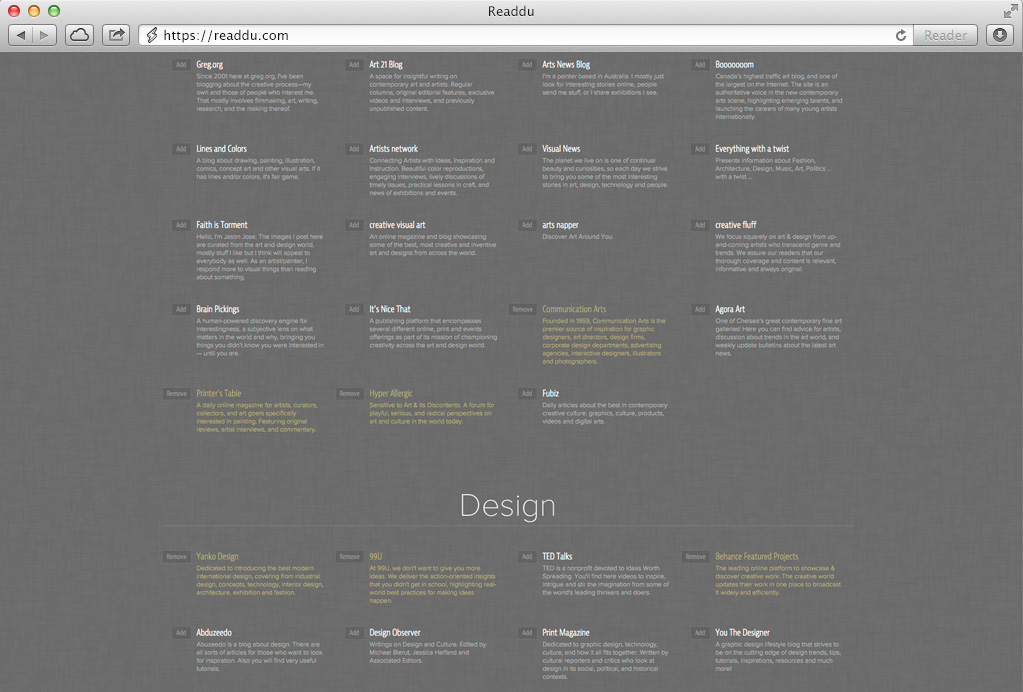The height and width of the screenshot is (692, 1023).
Task: Add the arts napper feed
Action: [527, 225]
